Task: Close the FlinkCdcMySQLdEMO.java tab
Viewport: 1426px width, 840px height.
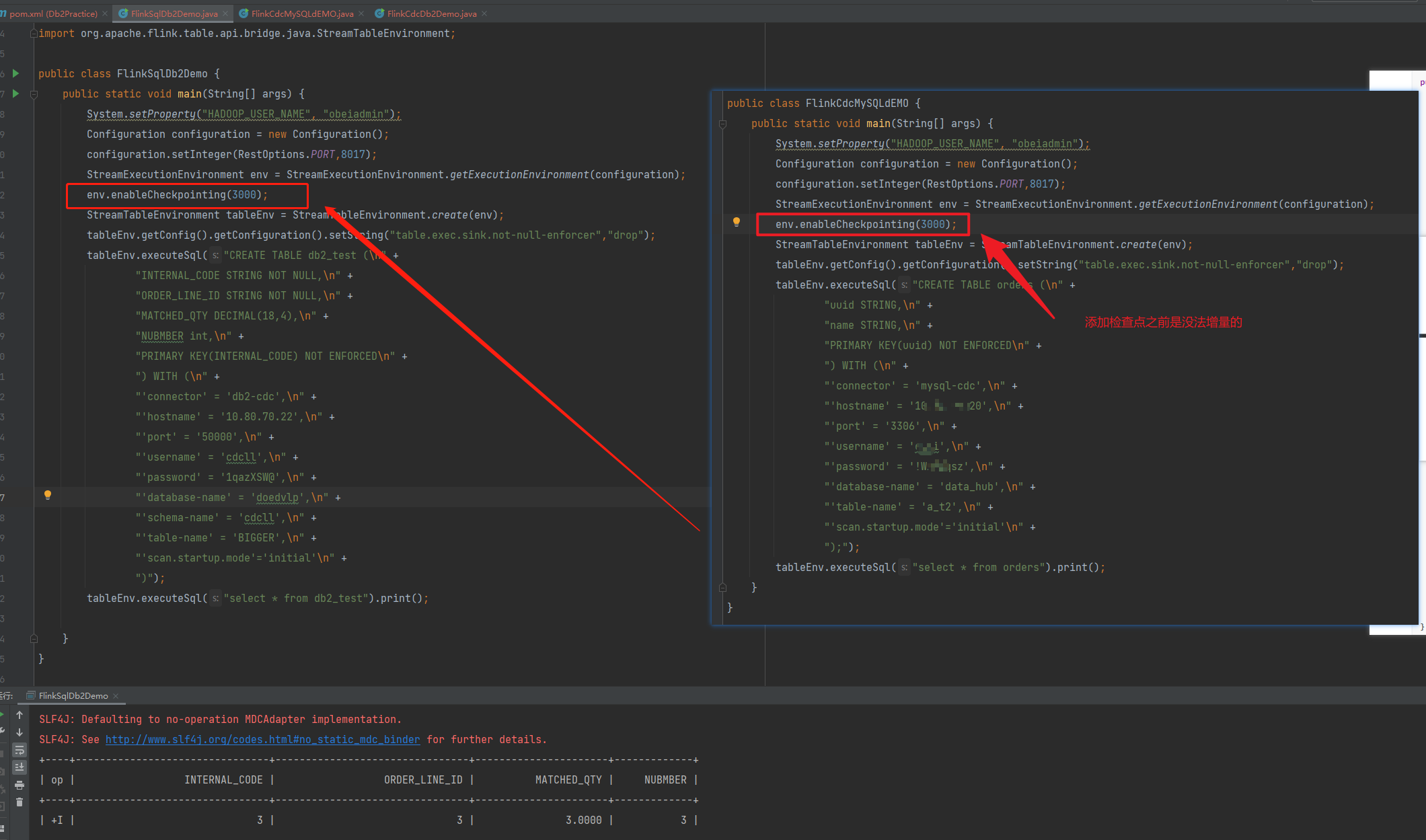Action: [x=361, y=13]
